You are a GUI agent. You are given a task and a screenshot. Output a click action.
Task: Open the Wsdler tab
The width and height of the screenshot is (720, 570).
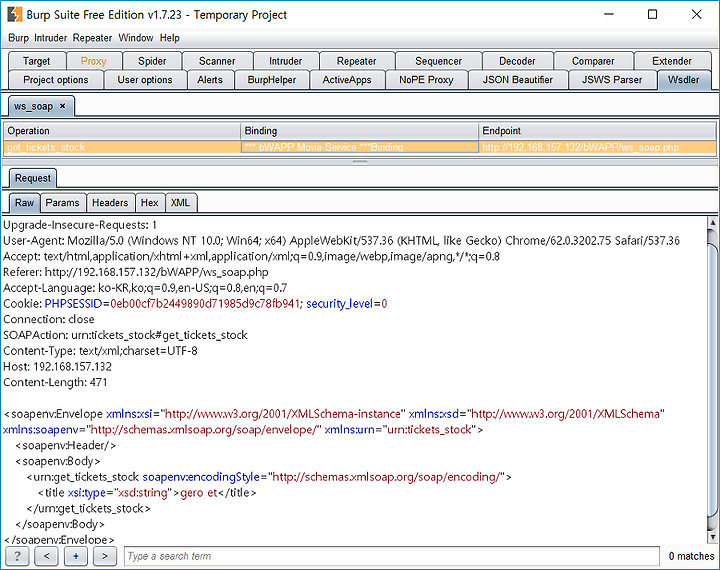point(684,80)
